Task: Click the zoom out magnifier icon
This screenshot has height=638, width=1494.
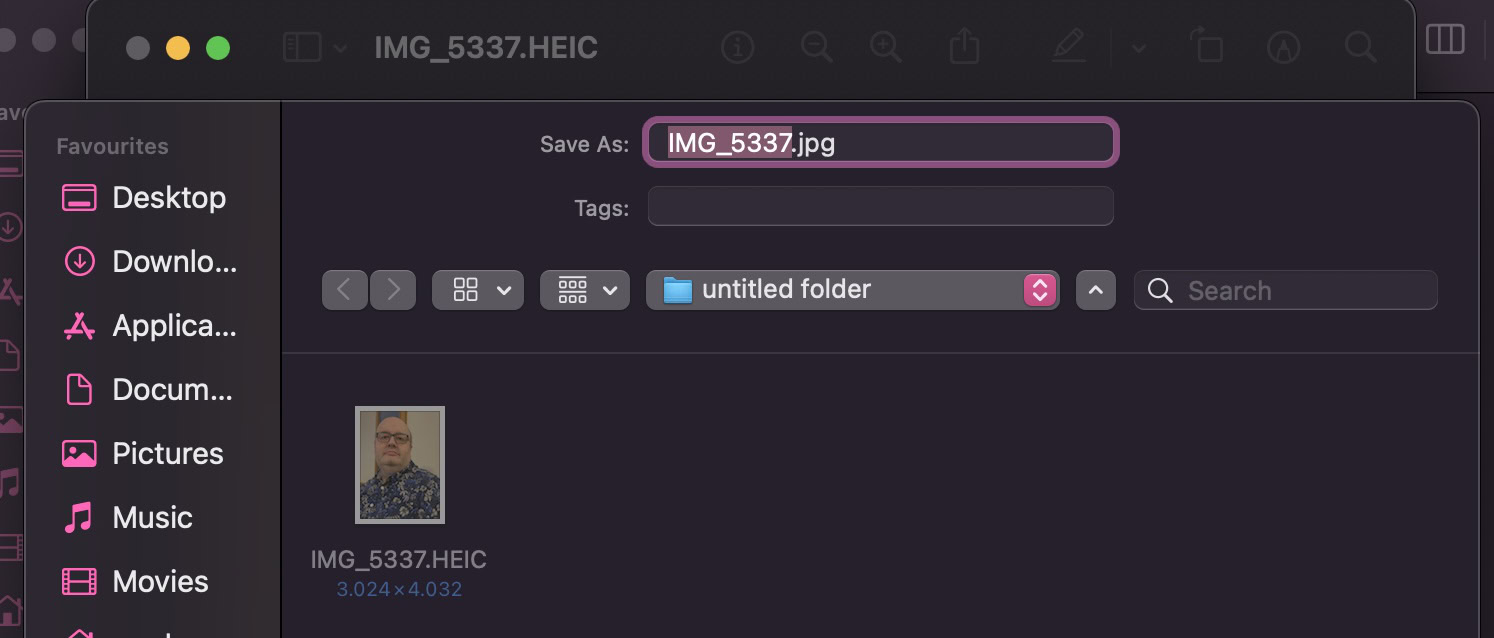Action: click(817, 47)
